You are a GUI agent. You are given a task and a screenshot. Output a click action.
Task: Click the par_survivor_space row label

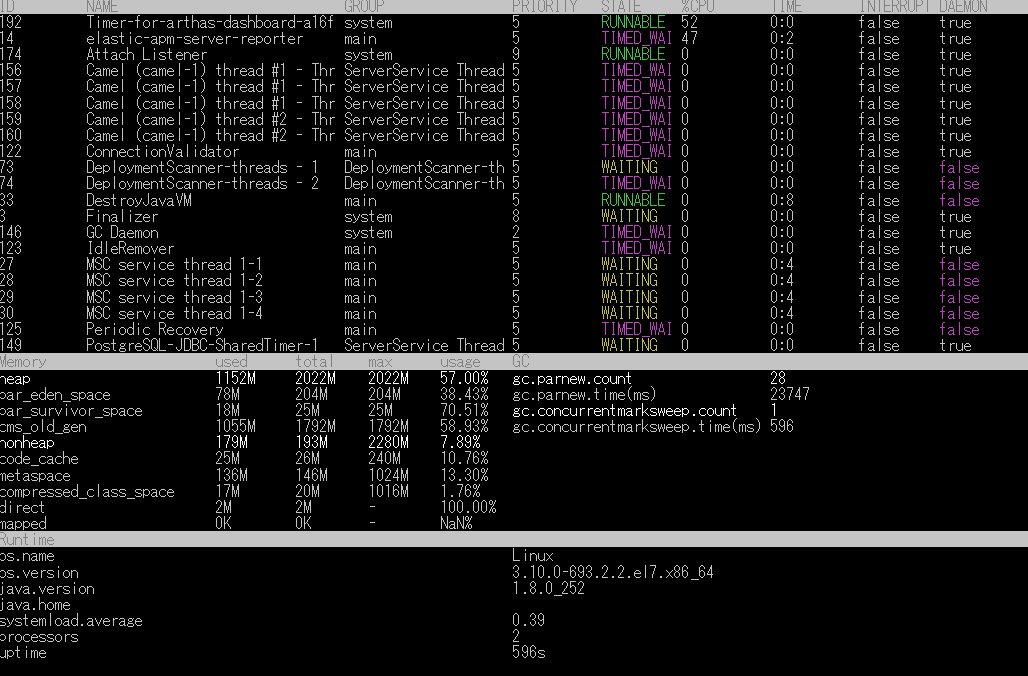pos(71,410)
